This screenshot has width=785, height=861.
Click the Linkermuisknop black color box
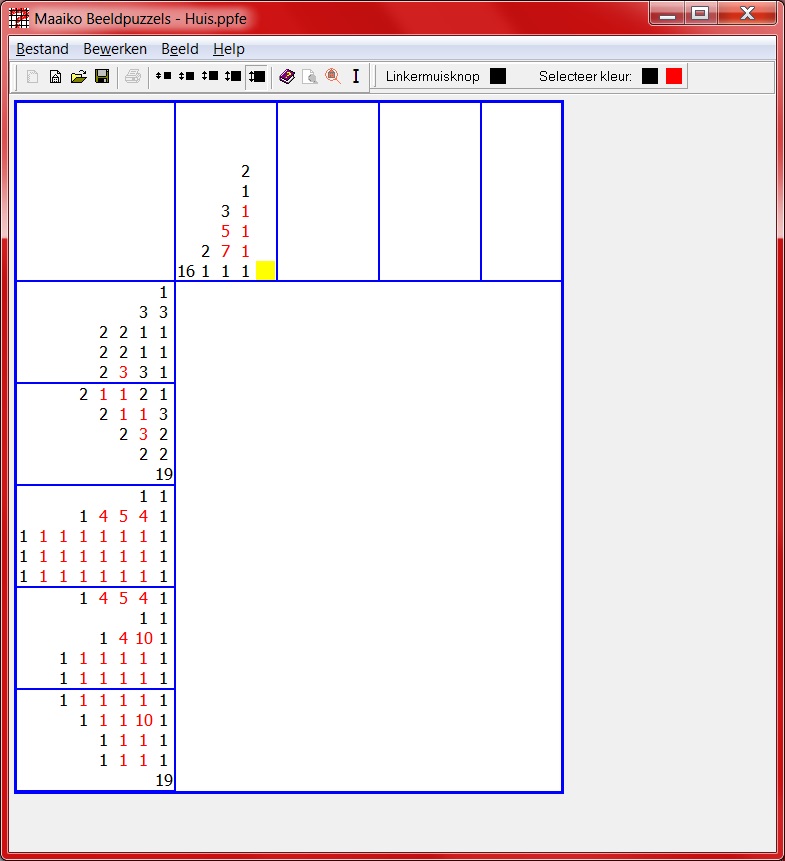498,76
